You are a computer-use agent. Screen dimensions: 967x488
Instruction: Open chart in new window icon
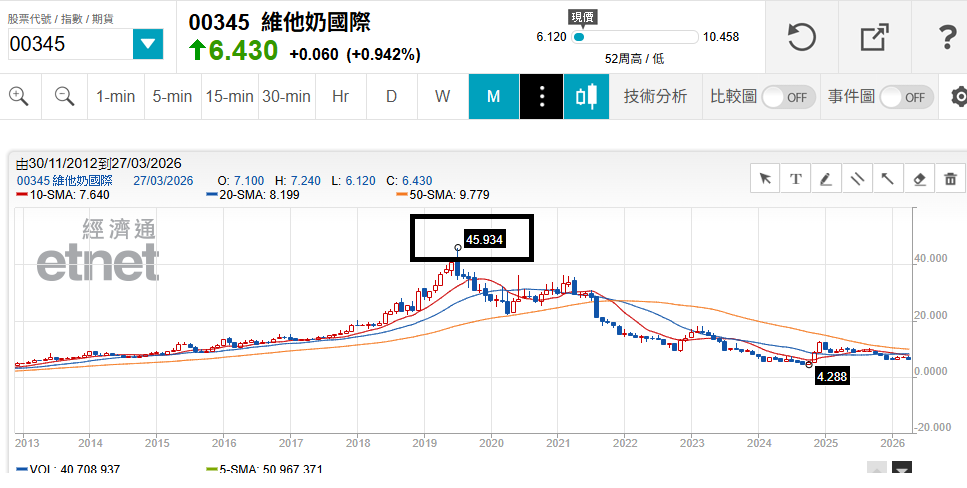[875, 37]
